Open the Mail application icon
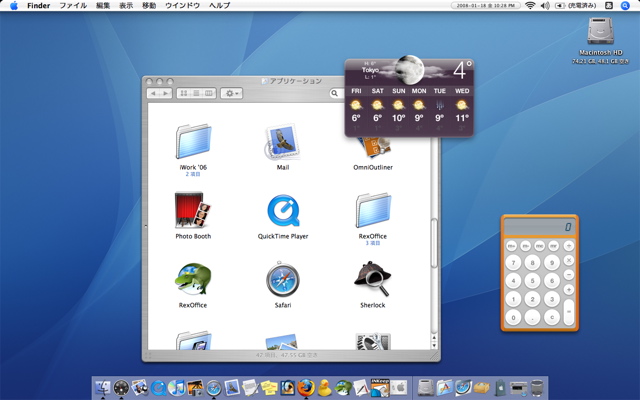Viewport: 640px width, 400px height. pos(282,142)
